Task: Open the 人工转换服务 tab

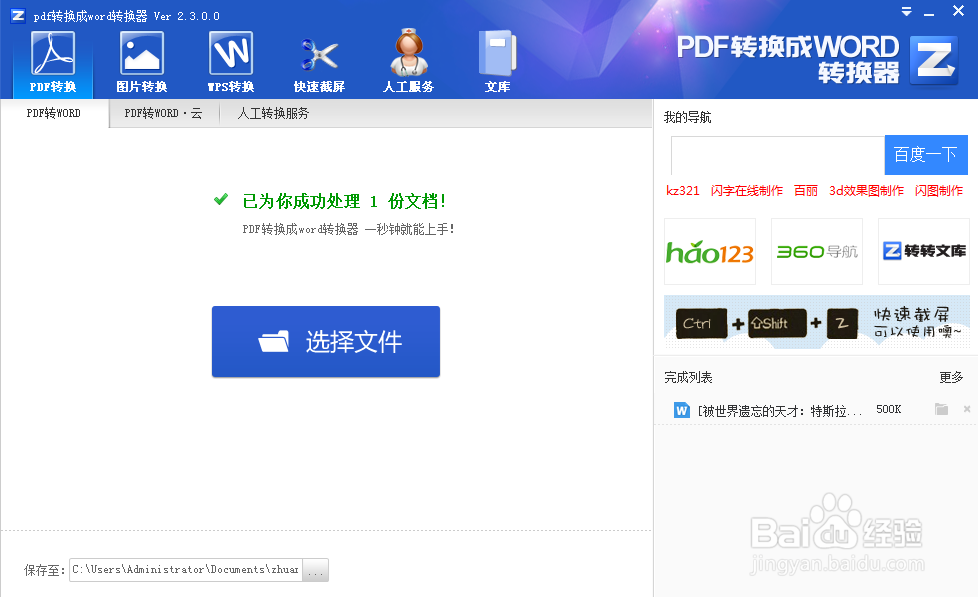Action: 272,114
